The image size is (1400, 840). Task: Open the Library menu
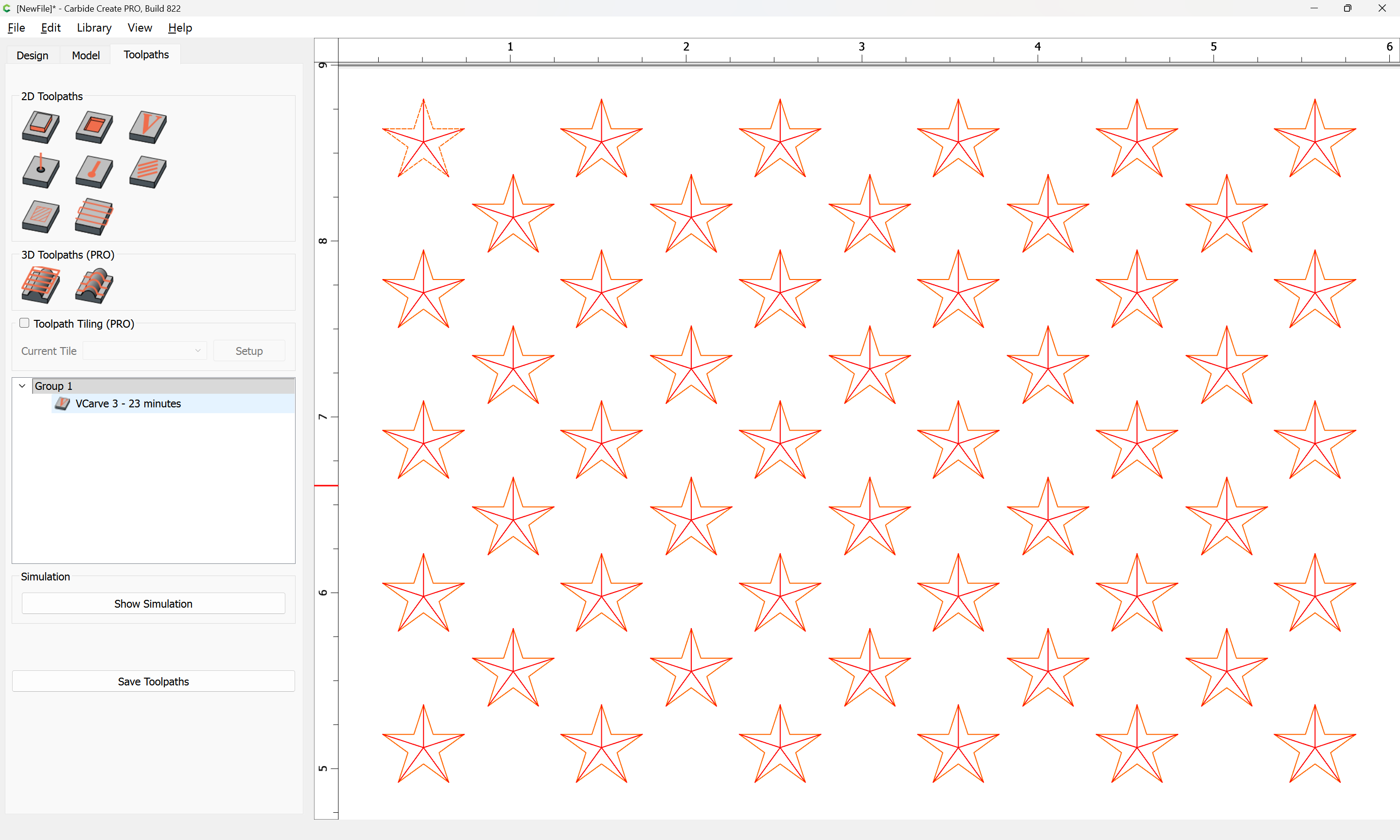point(94,28)
